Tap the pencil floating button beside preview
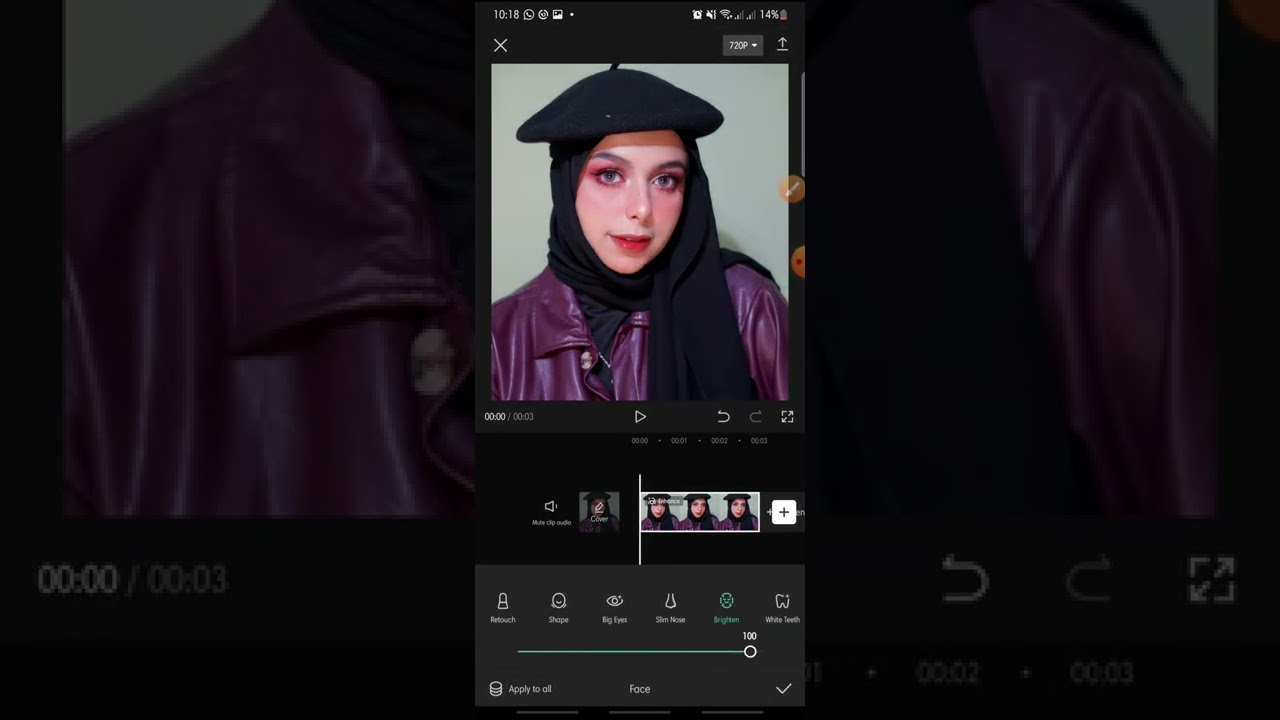Screen dimensions: 1280x720 [x=792, y=188]
